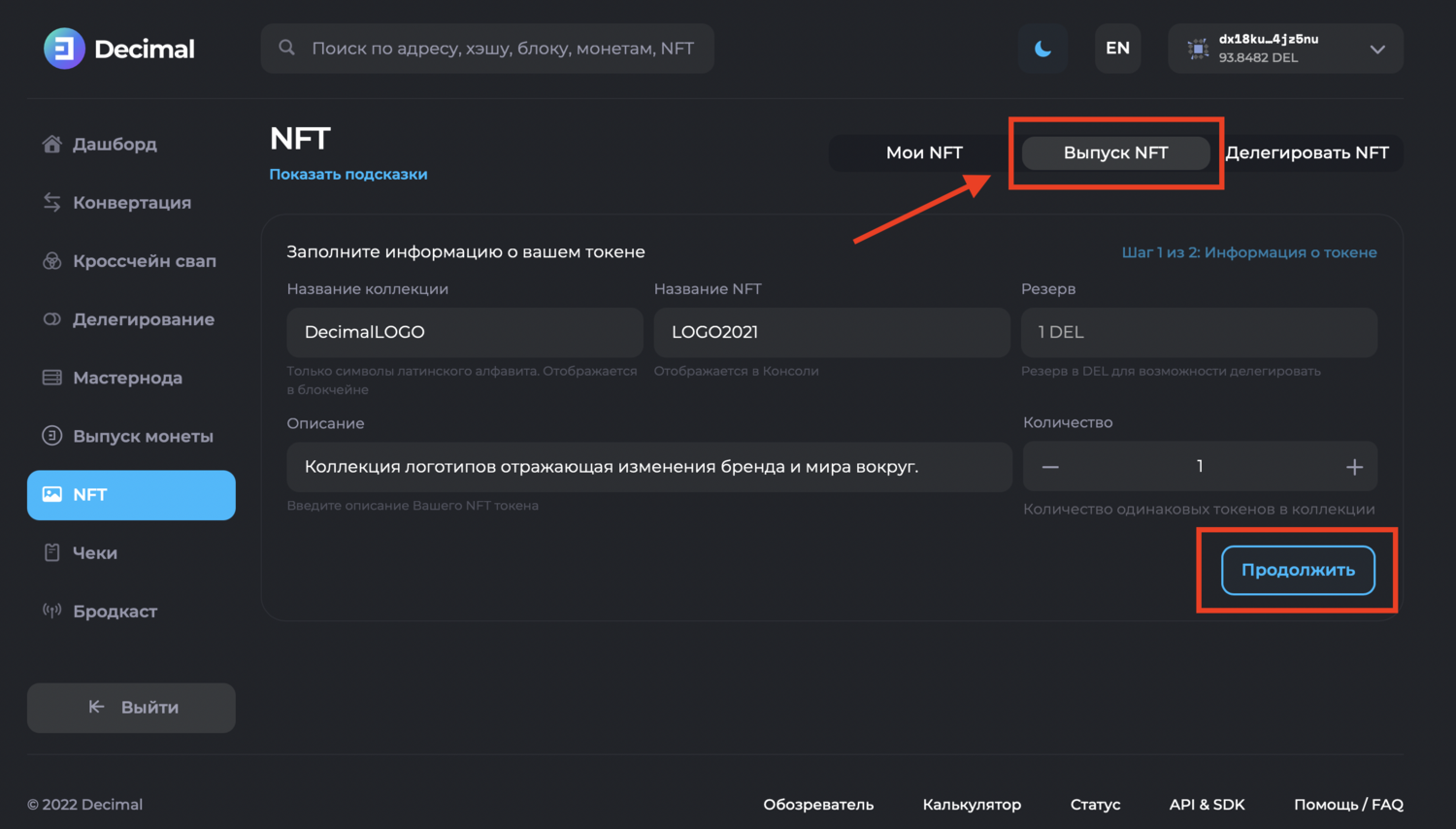Click the Decimal logo icon
Image resolution: width=1456 pixels, height=829 pixels.
click(64, 49)
